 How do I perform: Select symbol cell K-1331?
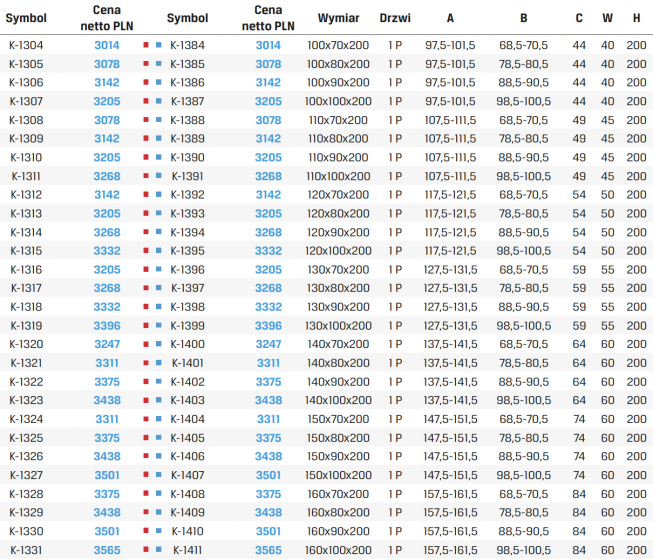pos(26,550)
